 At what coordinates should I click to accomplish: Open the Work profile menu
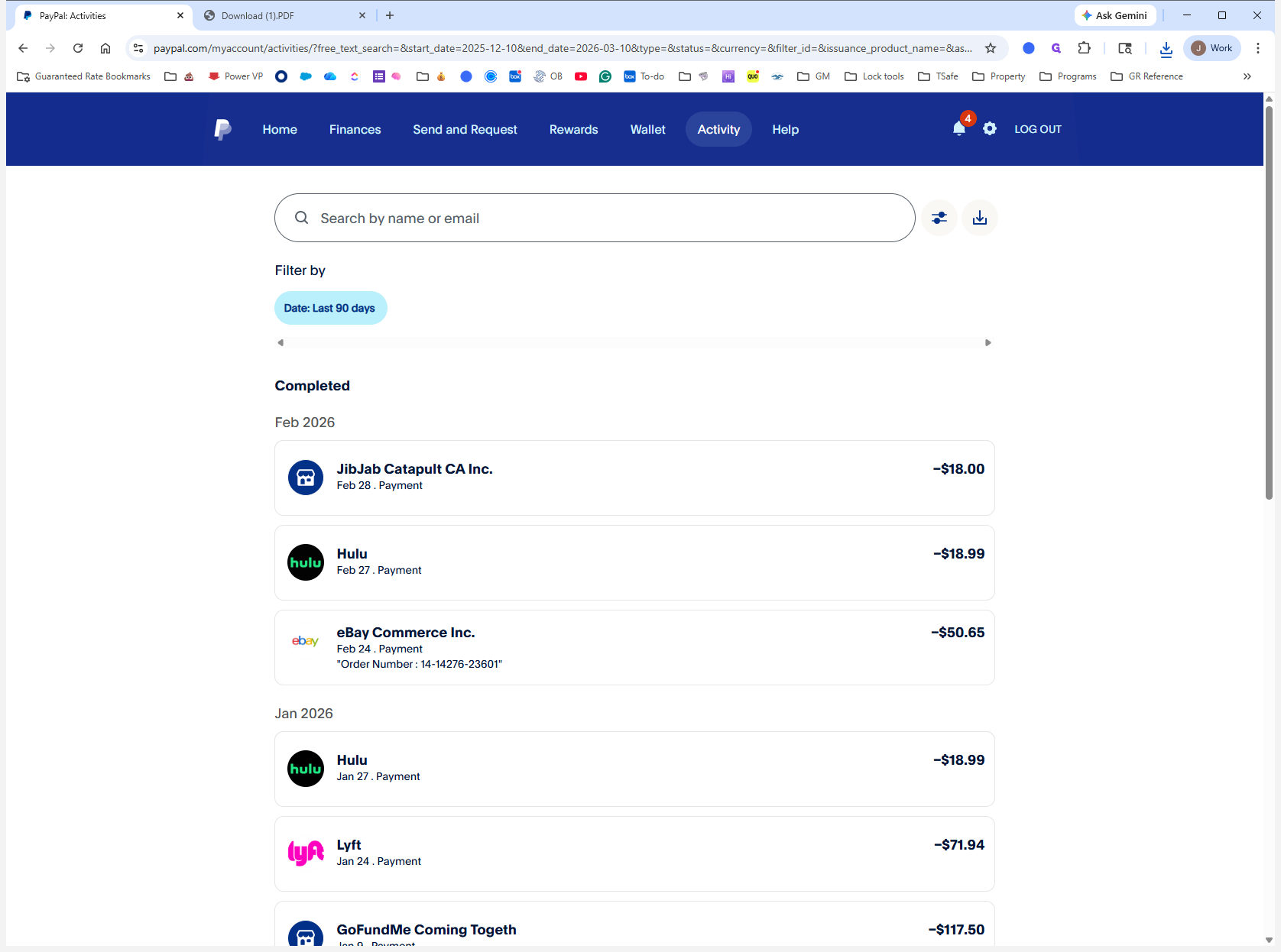[1212, 48]
